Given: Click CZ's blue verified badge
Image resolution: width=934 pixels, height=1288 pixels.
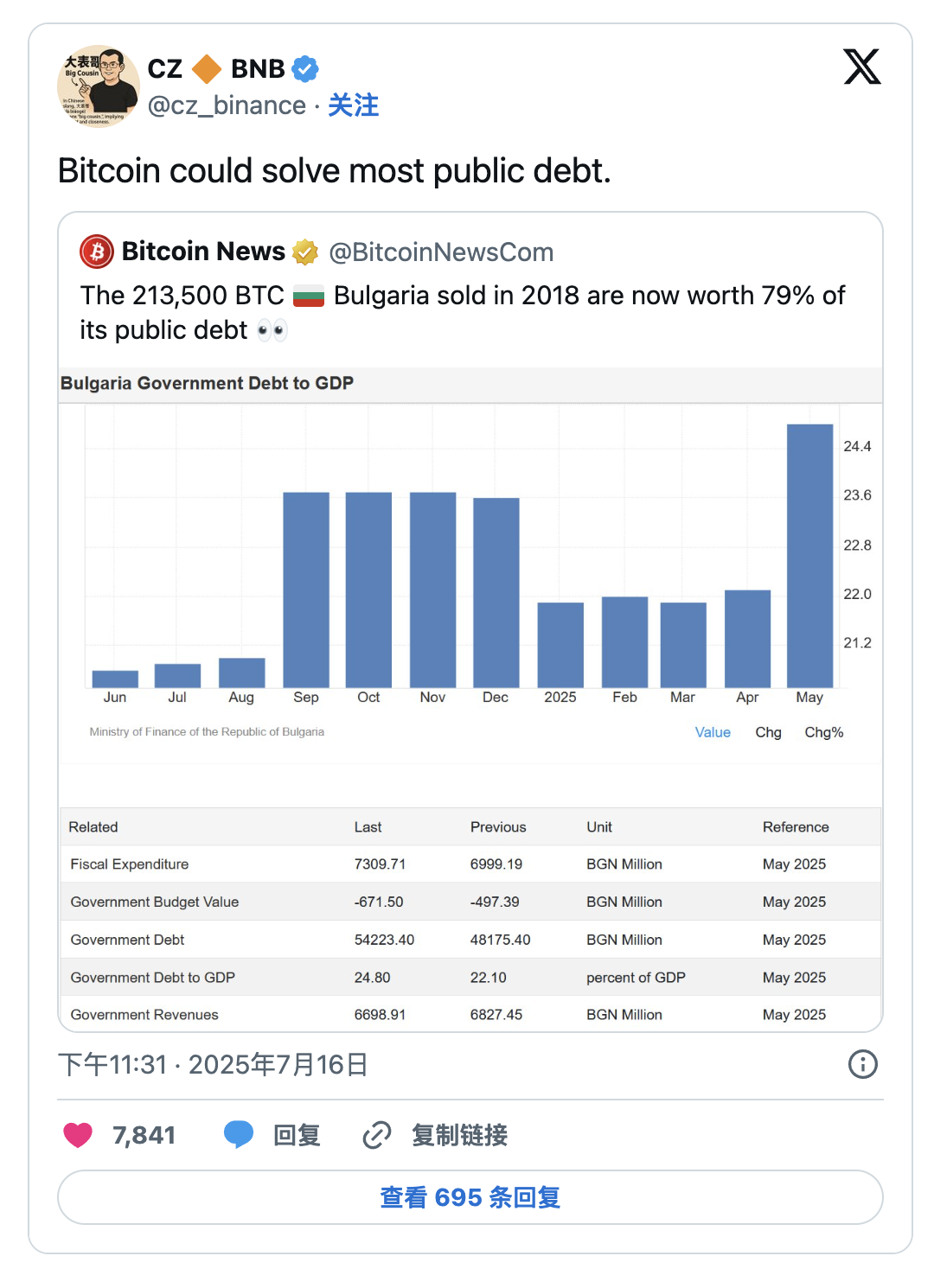Looking at the screenshot, I should click(305, 68).
